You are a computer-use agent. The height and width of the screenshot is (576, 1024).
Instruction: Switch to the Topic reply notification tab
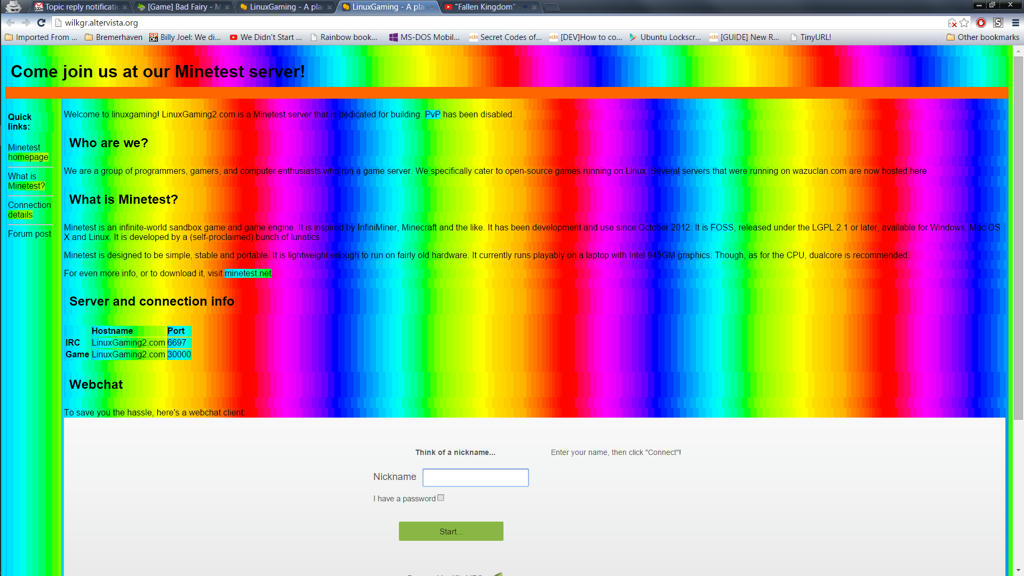(x=80, y=7)
